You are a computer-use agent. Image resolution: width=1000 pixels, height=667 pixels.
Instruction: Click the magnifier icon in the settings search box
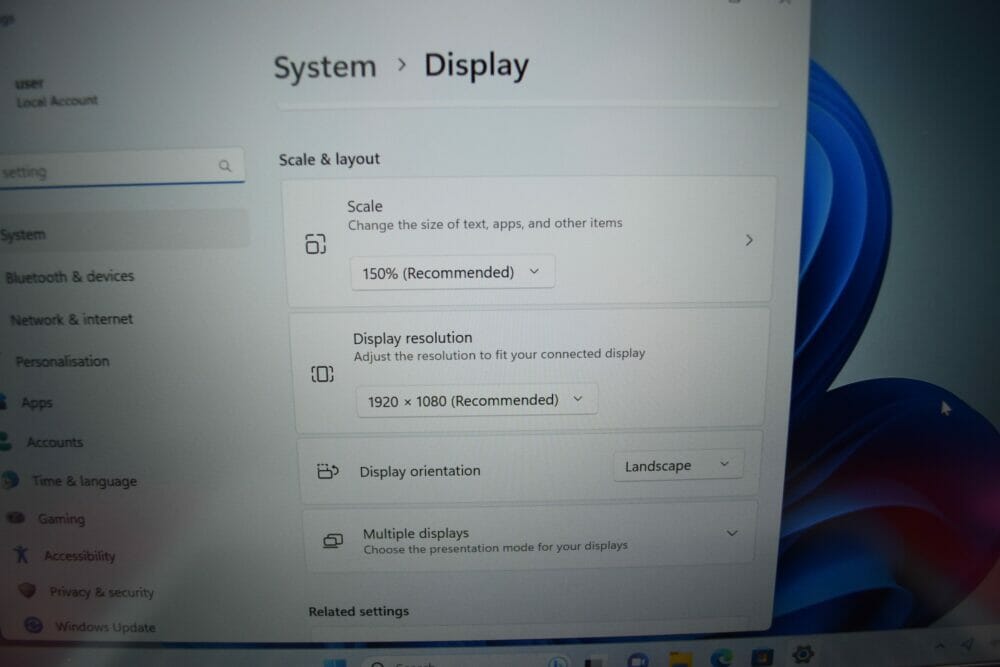(224, 166)
